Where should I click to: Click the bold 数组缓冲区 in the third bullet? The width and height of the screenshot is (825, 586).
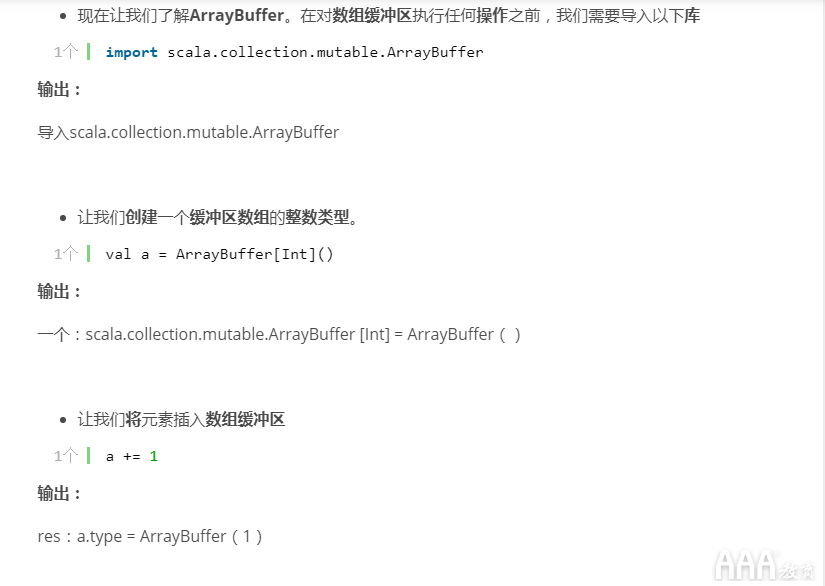245,420
